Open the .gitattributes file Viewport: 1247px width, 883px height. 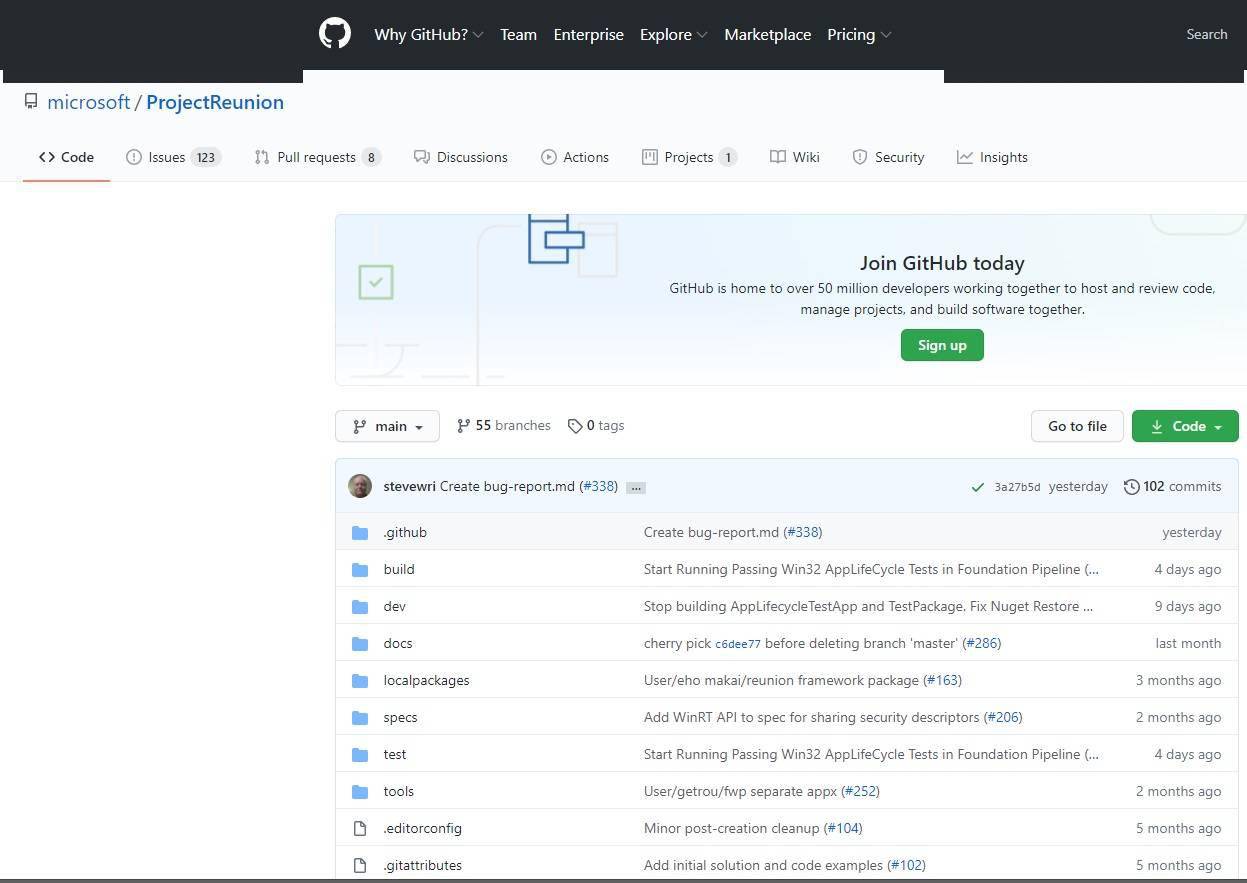pos(423,865)
